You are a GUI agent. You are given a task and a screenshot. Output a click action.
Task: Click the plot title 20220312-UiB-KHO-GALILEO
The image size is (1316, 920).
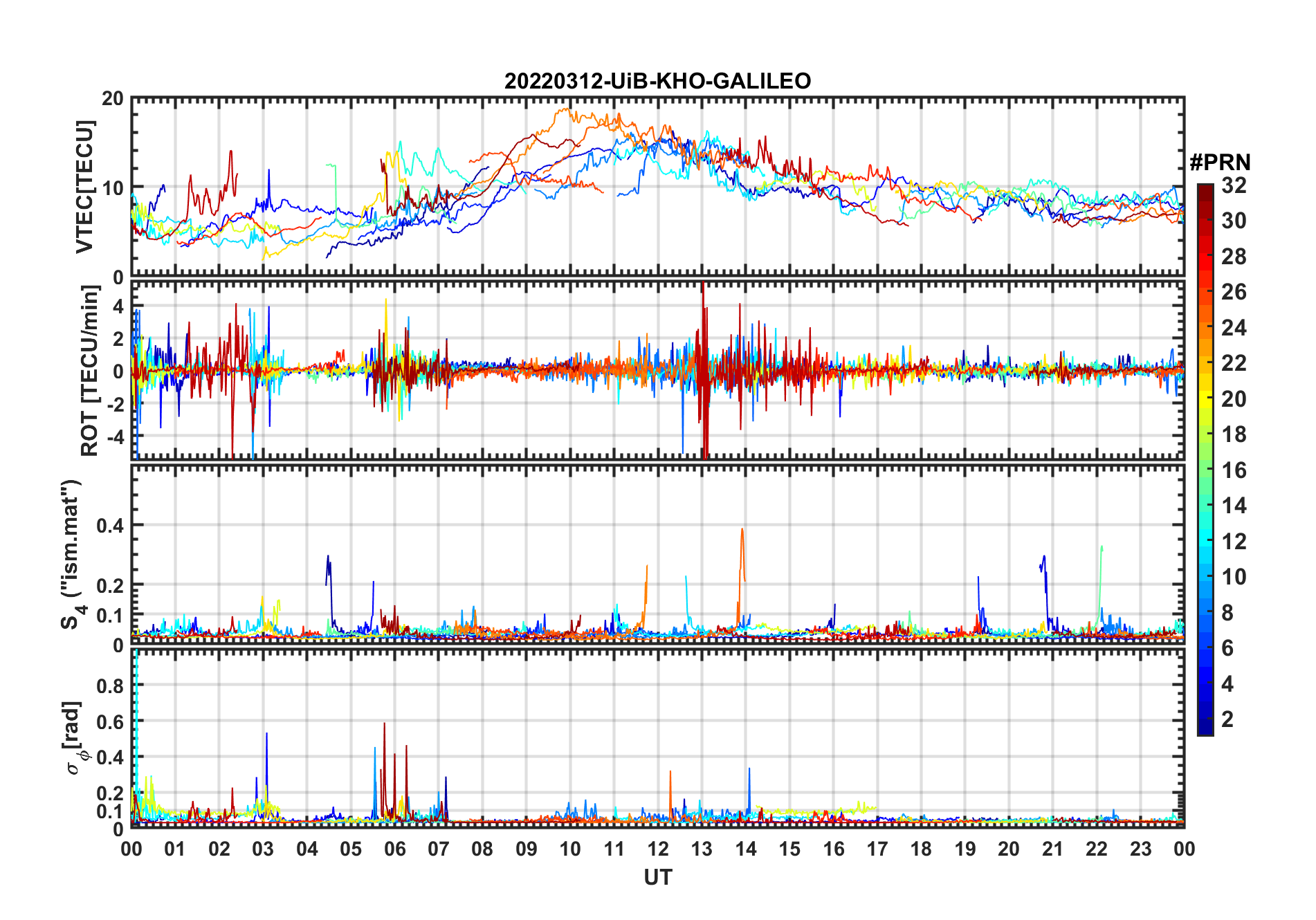pyautogui.click(x=657, y=81)
